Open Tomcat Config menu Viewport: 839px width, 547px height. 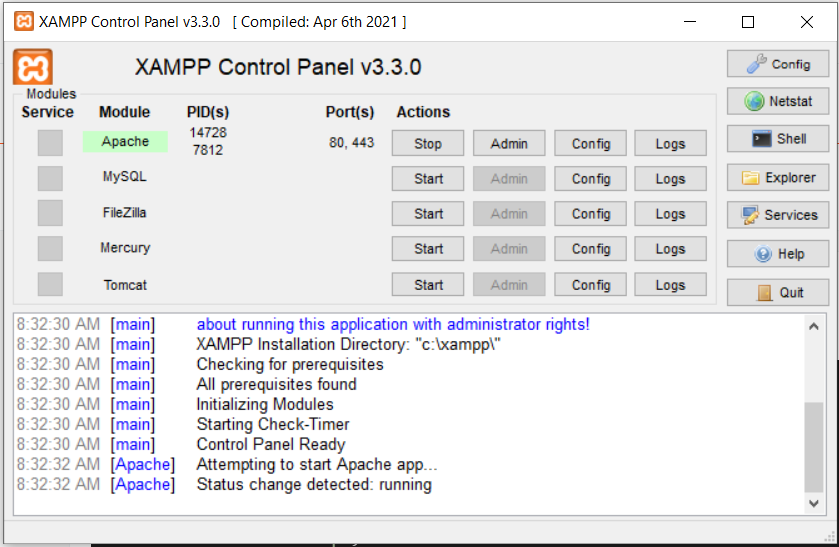click(x=591, y=285)
